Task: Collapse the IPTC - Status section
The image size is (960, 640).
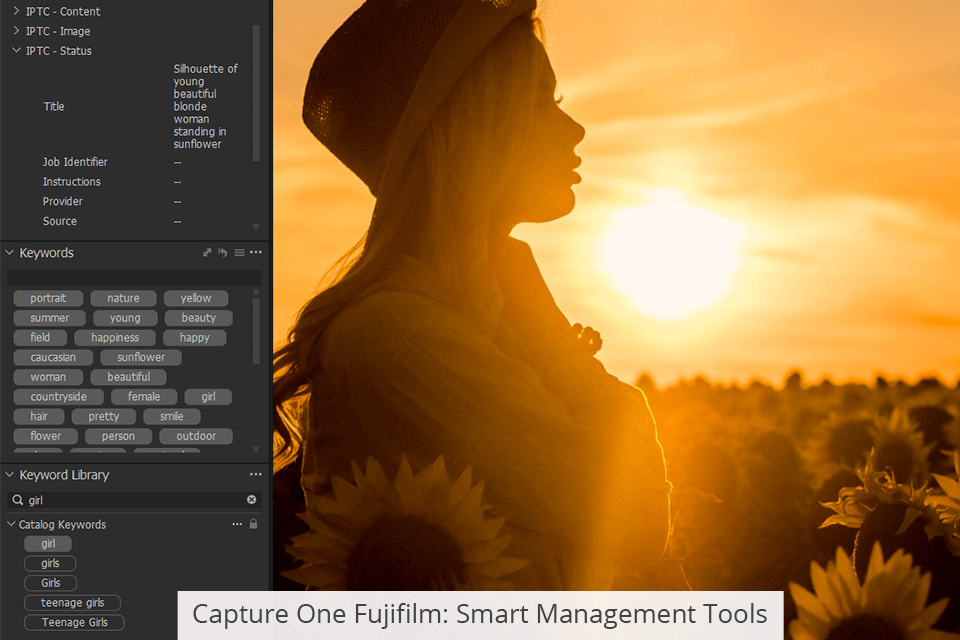Action: (x=17, y=50)
